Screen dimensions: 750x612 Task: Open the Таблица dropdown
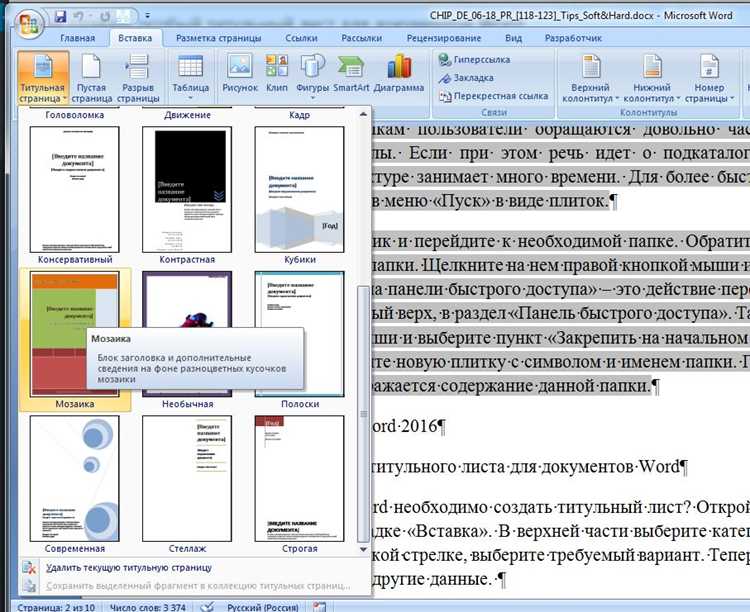(190, 78)
